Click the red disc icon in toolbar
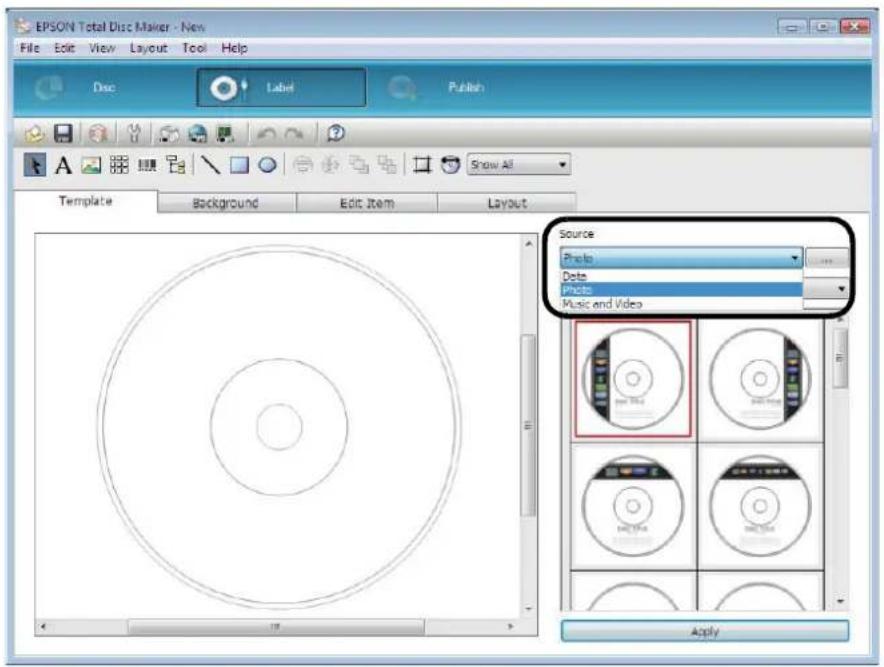This screenshot has width=884, height=667. (98, 134)
